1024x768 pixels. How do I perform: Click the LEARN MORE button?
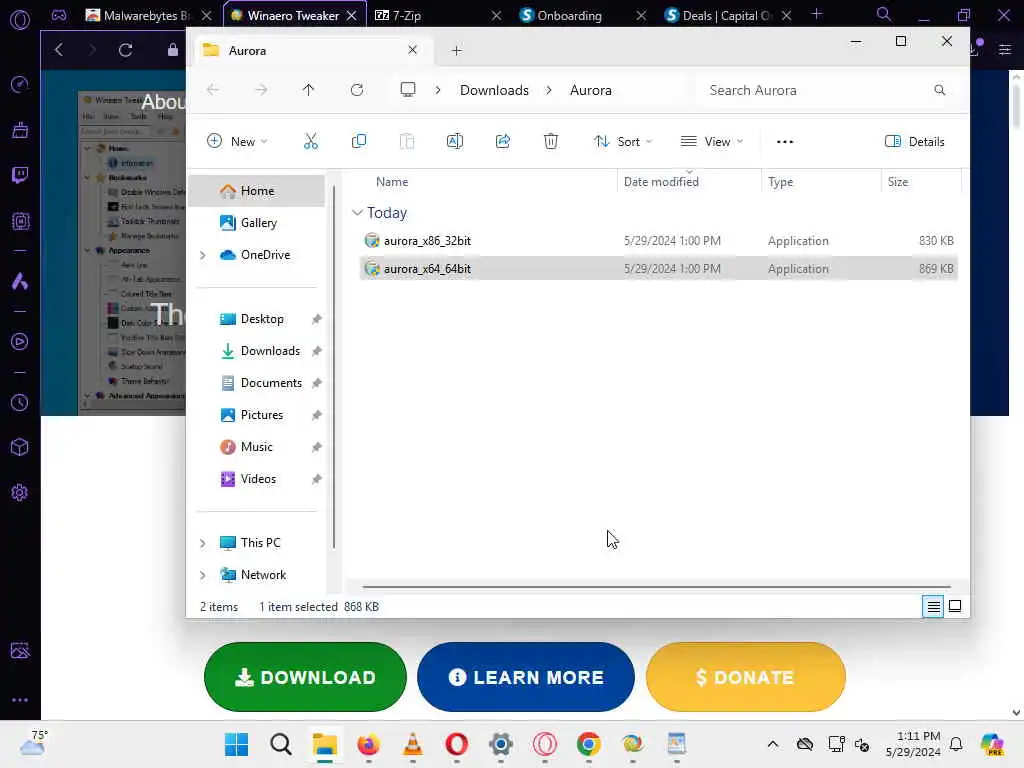(526, 677)
